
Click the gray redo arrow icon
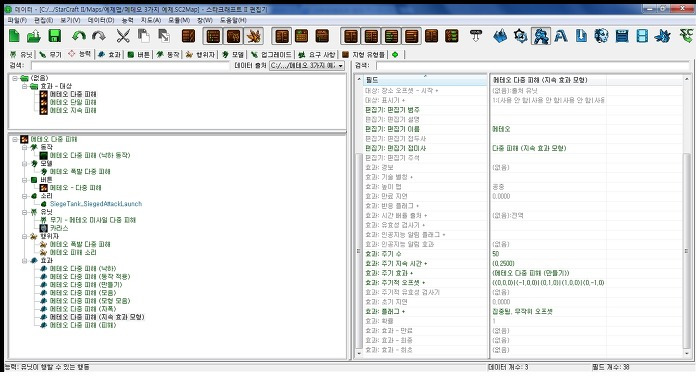[99, 36]
